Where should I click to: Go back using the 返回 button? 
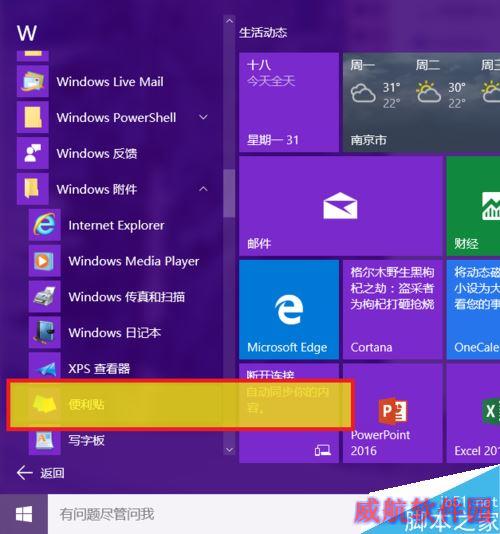pos(41,473)
